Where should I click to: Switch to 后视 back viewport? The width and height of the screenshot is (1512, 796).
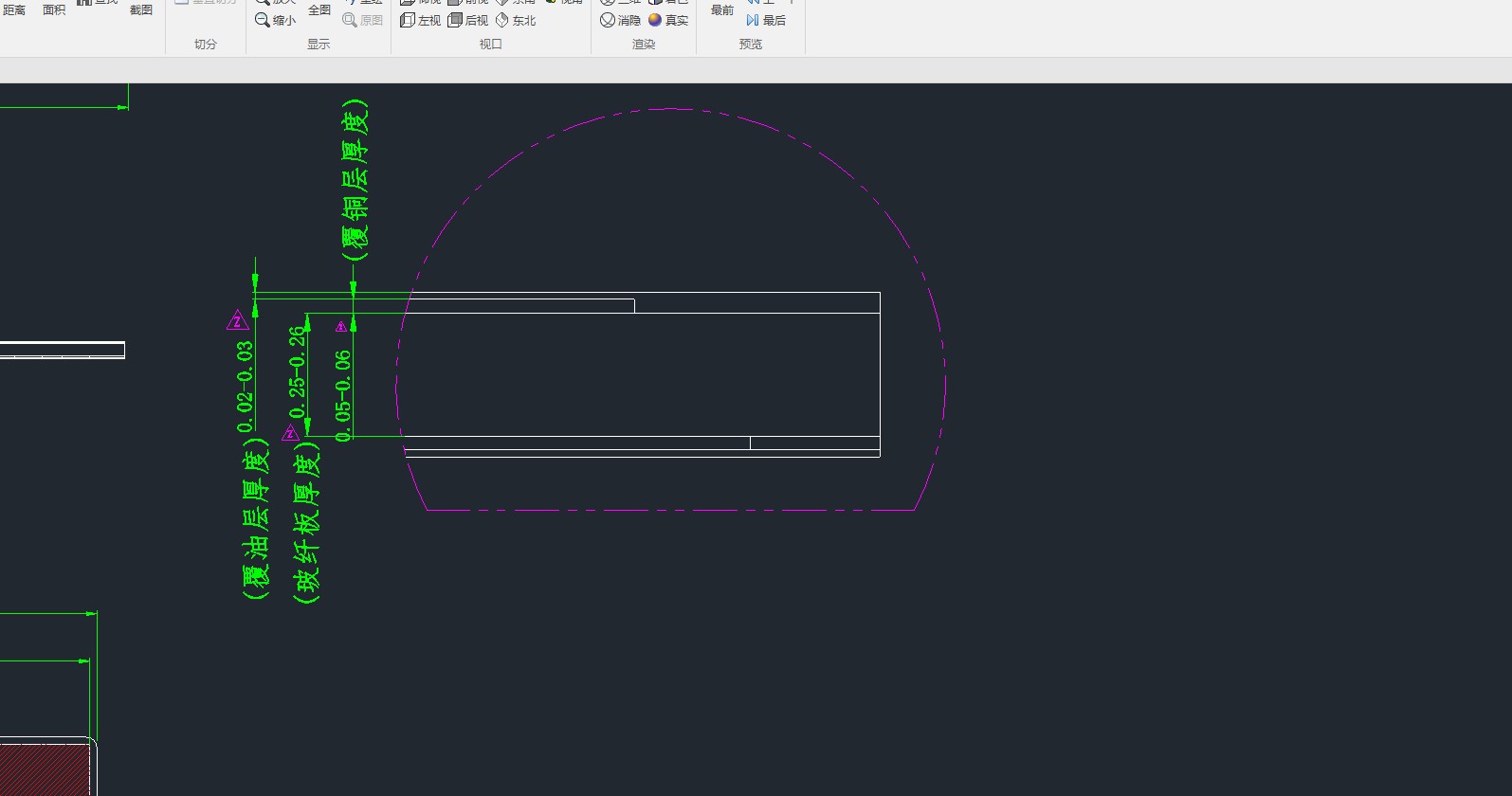467,20
